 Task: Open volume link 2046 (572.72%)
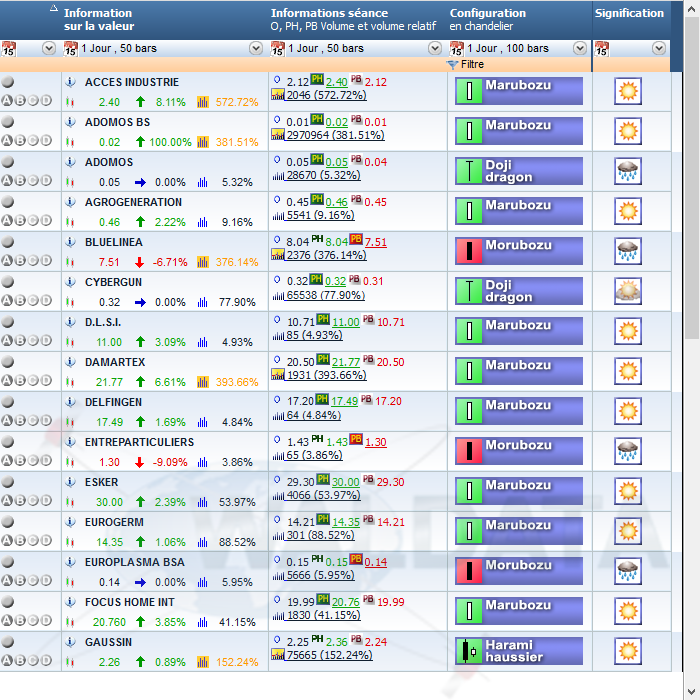(326, 96)
